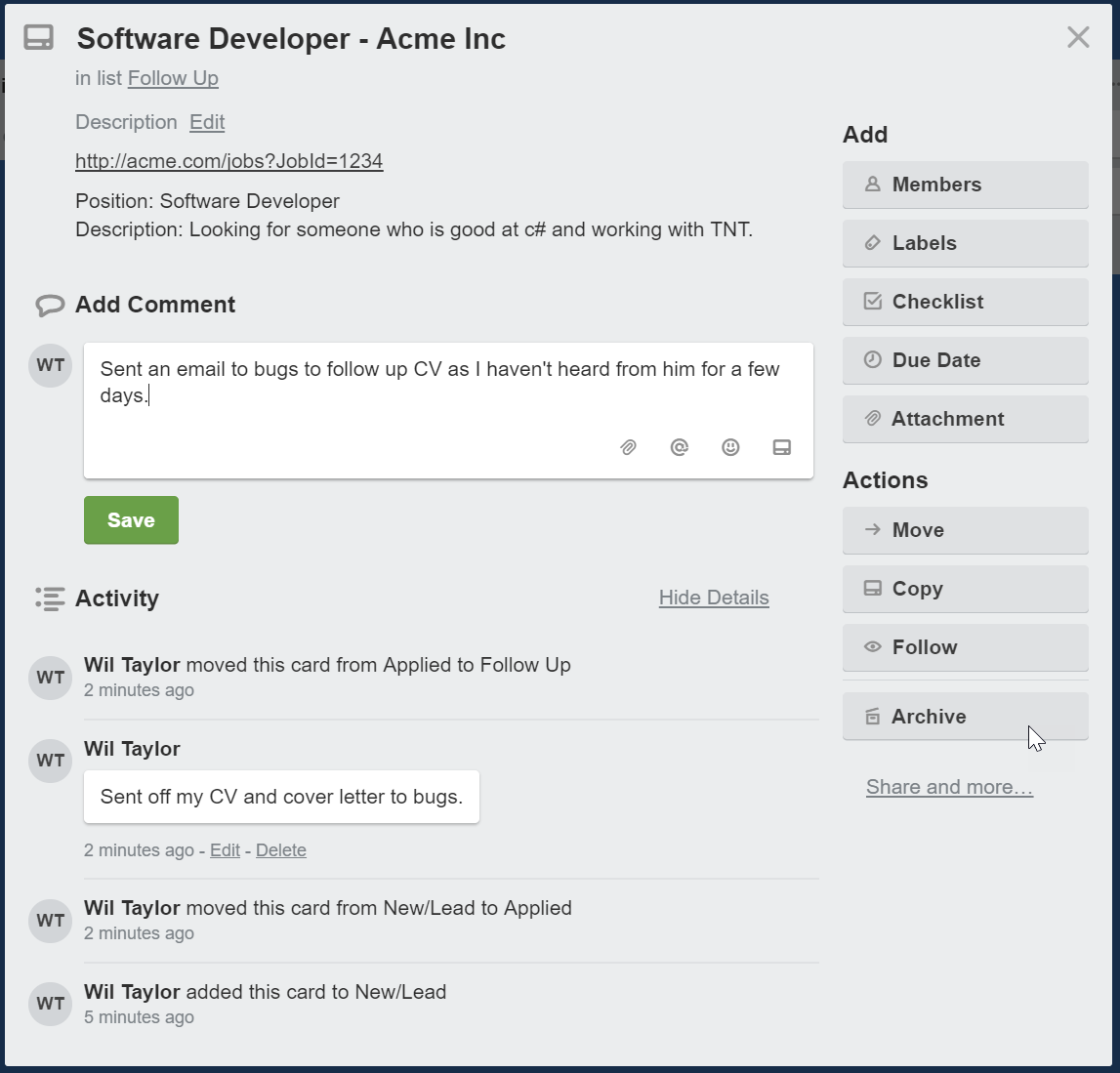The width and height of the screenshot is (1120, 1073).
Task: Click the add card icon in comment box
Action: point(782,447)
